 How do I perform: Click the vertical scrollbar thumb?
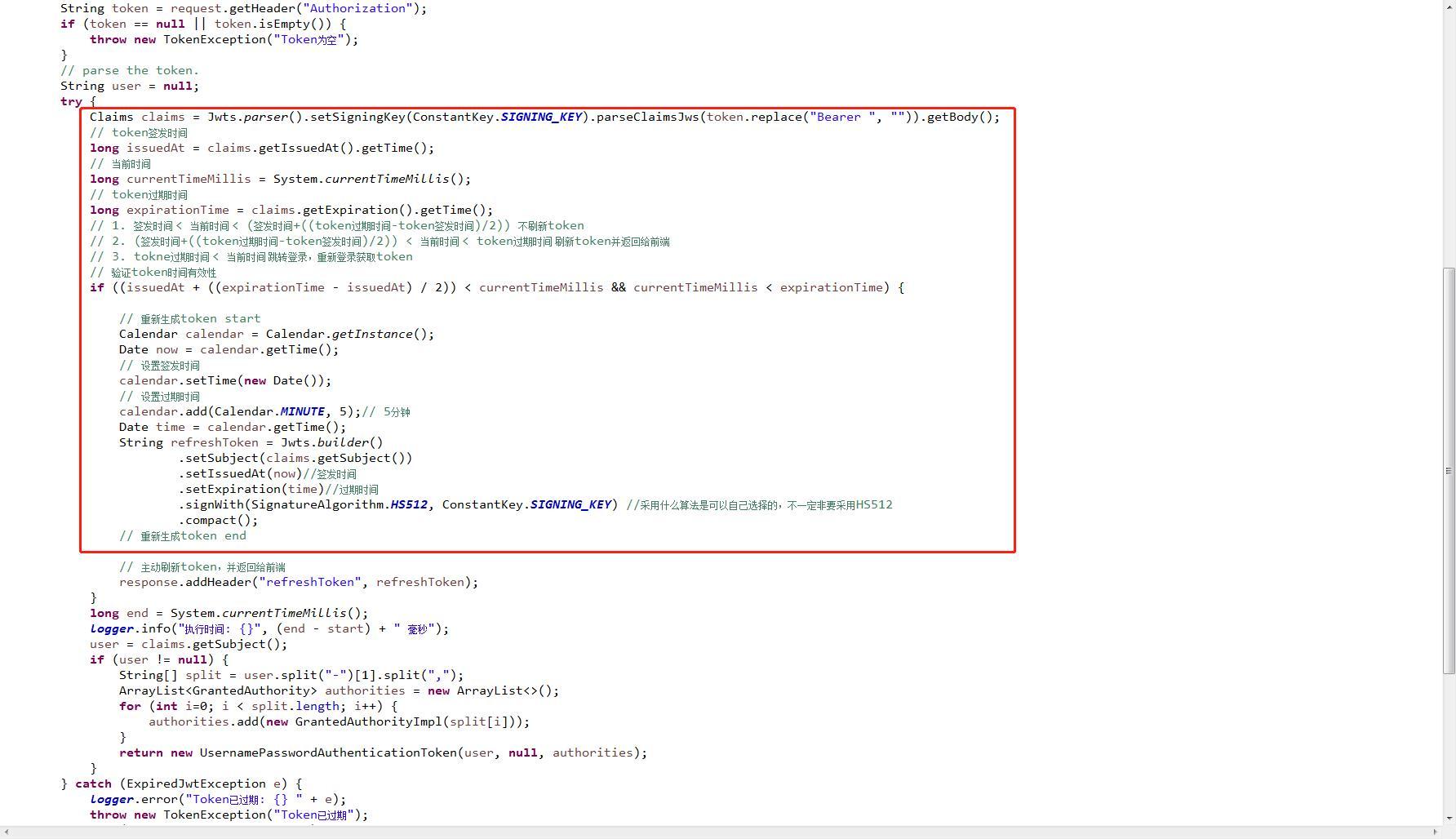coord(1449,471)
